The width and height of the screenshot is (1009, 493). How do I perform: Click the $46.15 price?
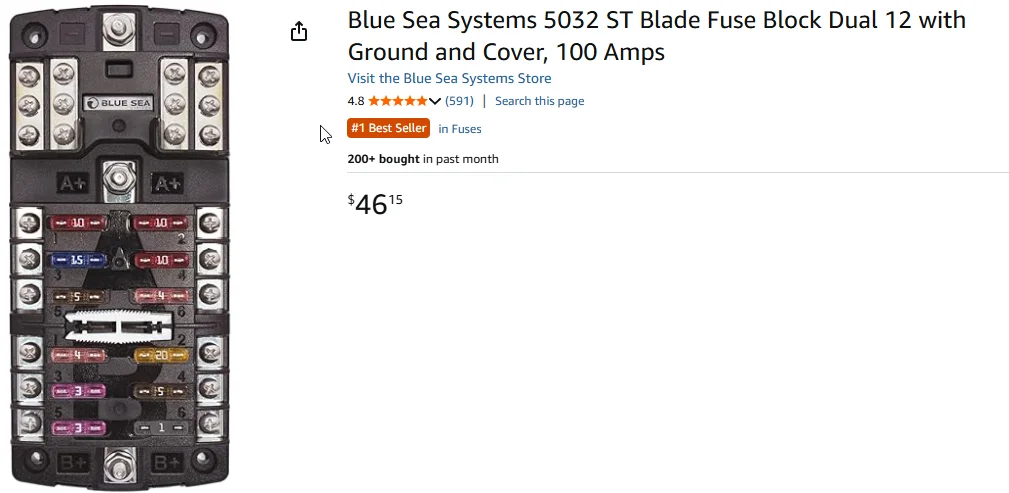[375, 204]
